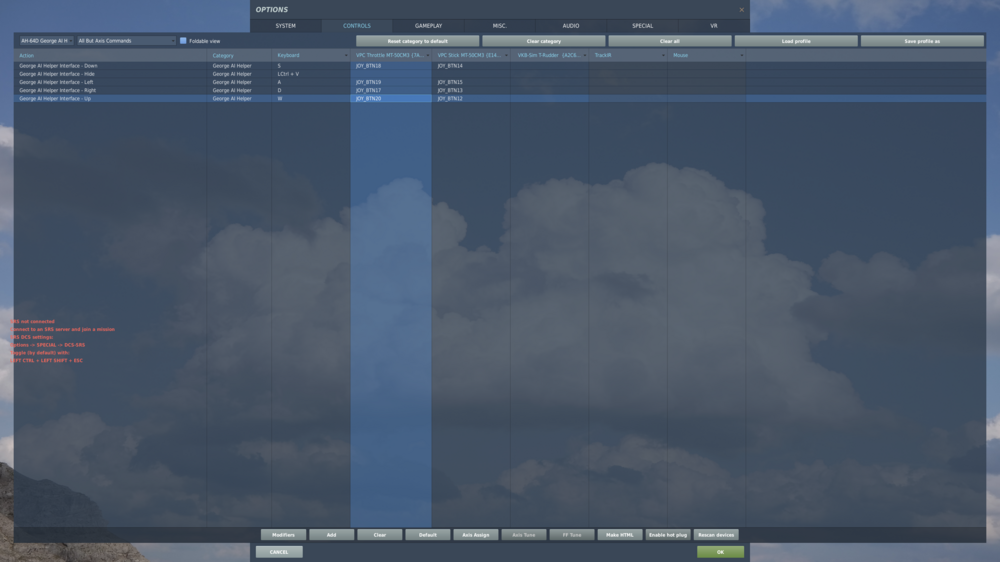This screenshot has height=562, width=1000.
Task: Click the FF Tune button
Action: (572, 535)
